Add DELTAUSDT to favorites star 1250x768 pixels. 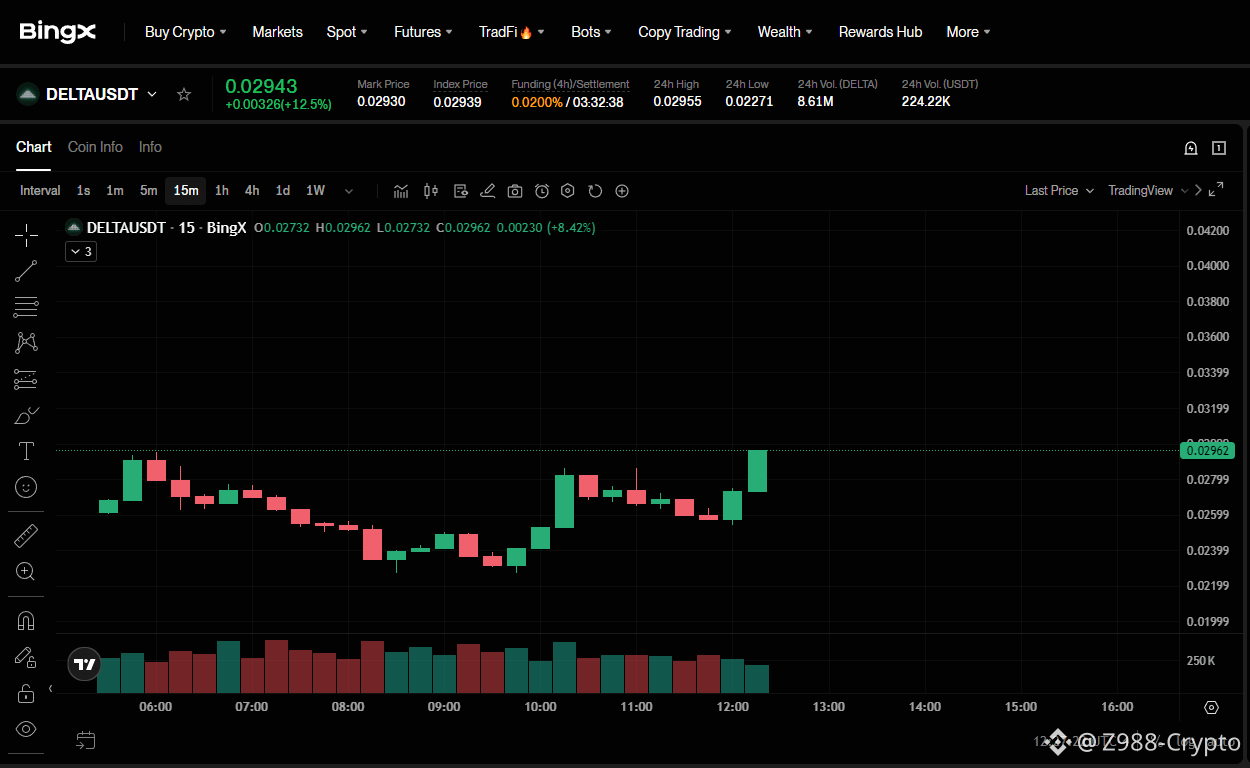point(184,94)
